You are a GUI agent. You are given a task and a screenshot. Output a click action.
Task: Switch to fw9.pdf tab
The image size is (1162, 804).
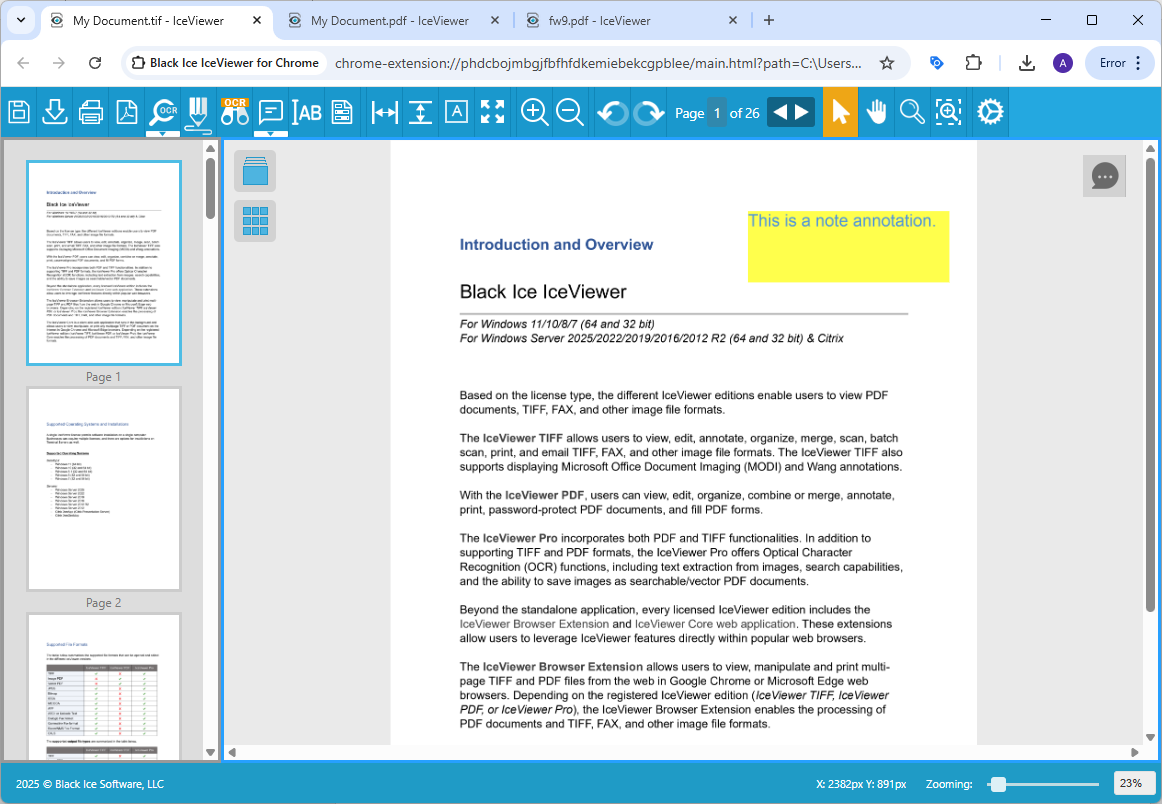(600, 21)
